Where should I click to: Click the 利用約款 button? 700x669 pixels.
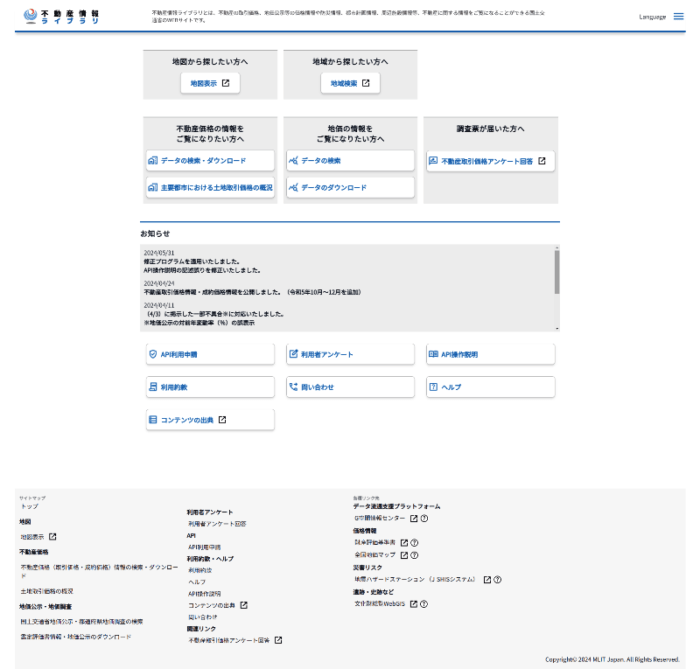[209, 387]
